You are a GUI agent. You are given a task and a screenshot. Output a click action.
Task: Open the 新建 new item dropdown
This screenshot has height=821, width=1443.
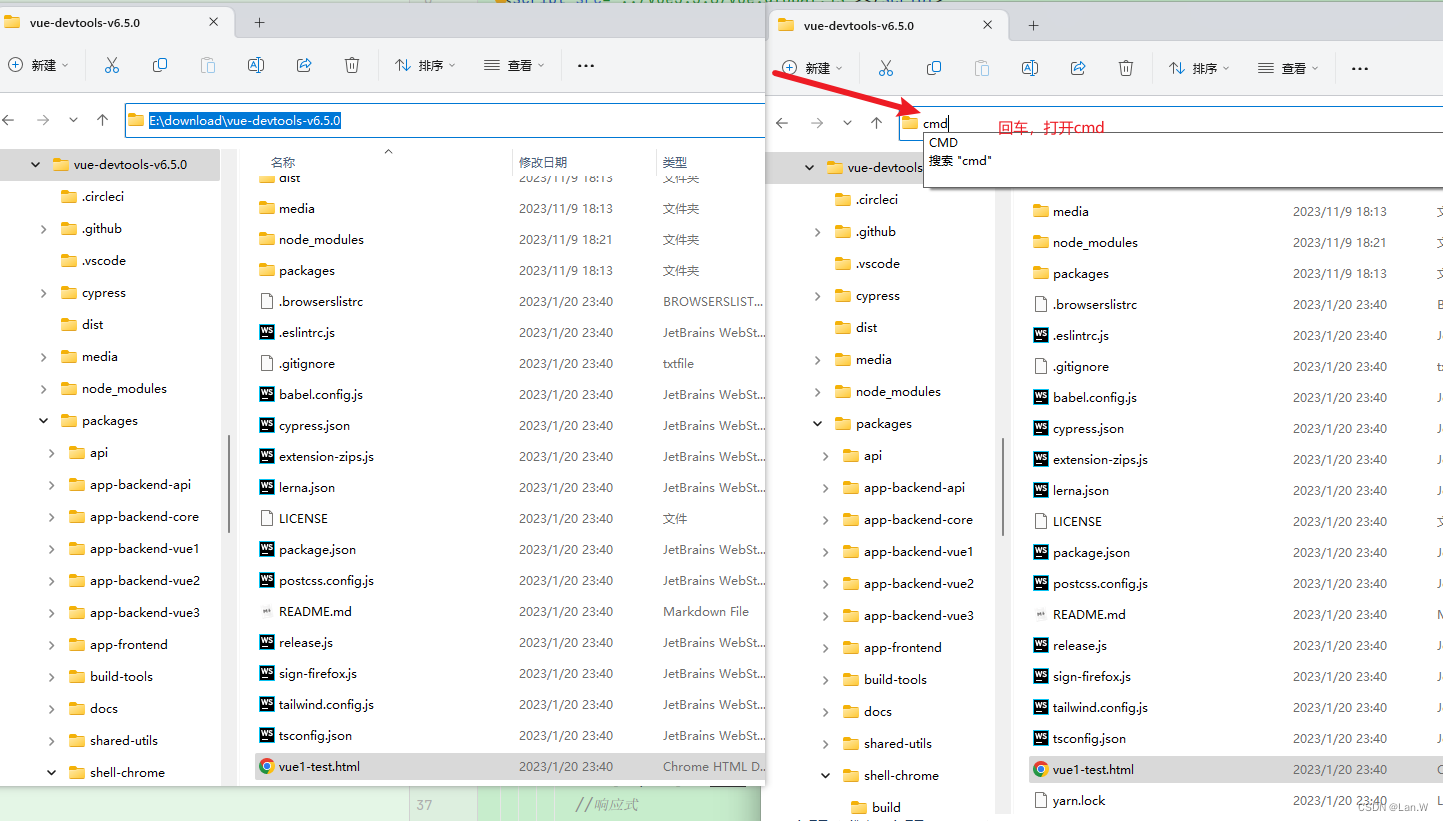tap(40, 65)
